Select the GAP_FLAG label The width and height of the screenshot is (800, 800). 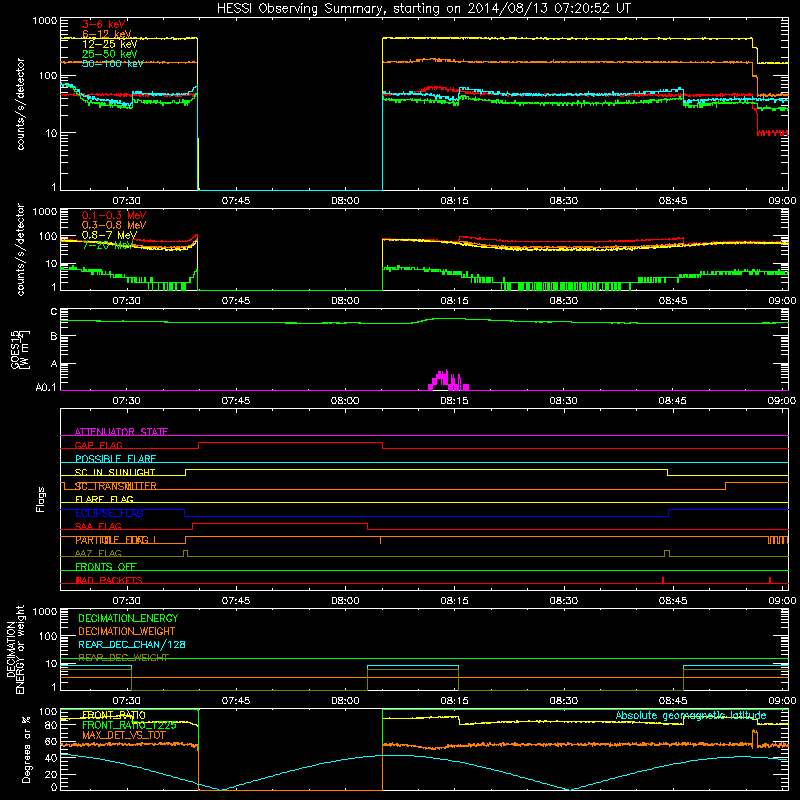[98, 445]
